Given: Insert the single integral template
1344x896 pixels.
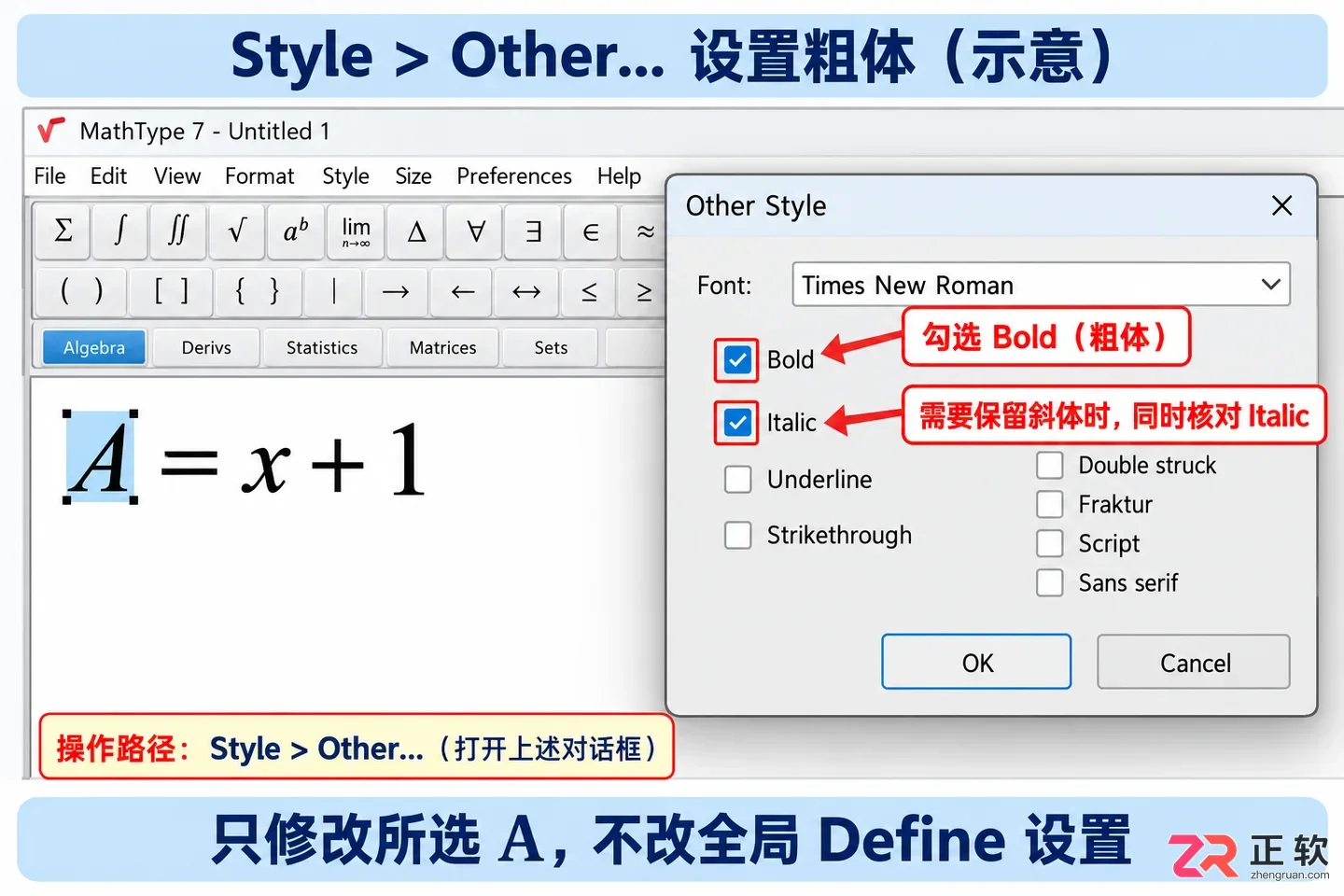Looking at the screenshot, I should (120, 231).
